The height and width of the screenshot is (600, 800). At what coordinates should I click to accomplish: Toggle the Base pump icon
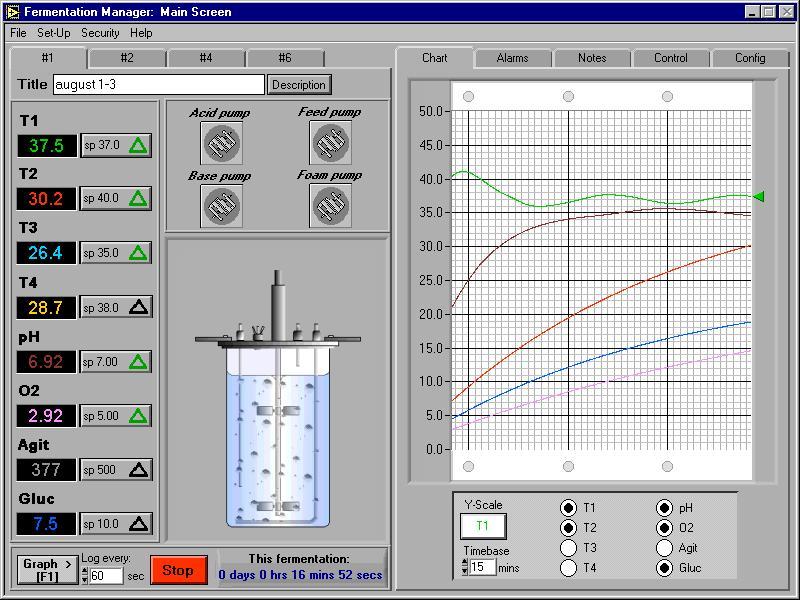pyautogui.click(x=221, y=206)
